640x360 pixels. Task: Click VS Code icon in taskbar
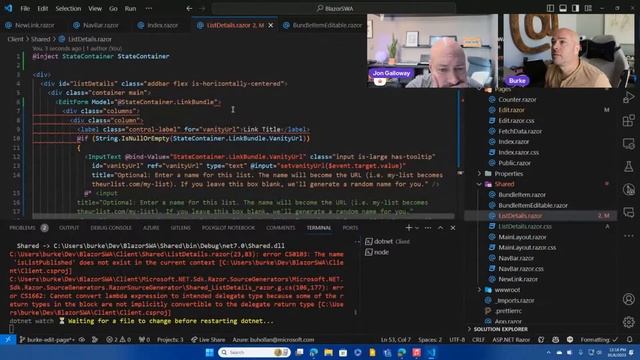tap(431, 352)
